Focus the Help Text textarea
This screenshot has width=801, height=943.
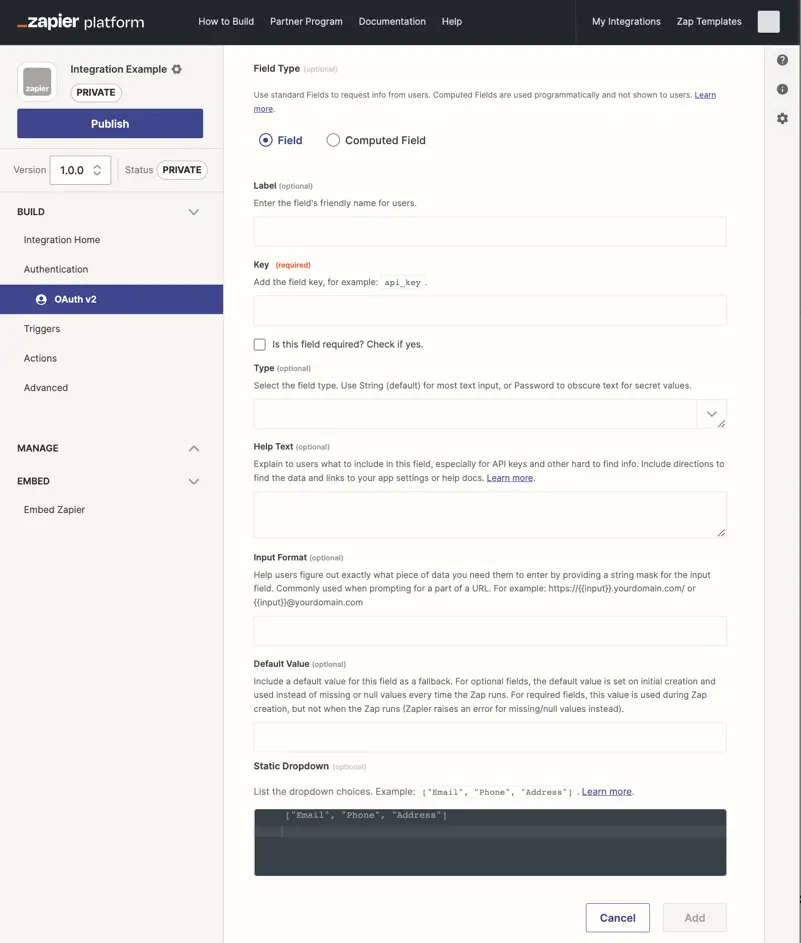tap(490, 515)
